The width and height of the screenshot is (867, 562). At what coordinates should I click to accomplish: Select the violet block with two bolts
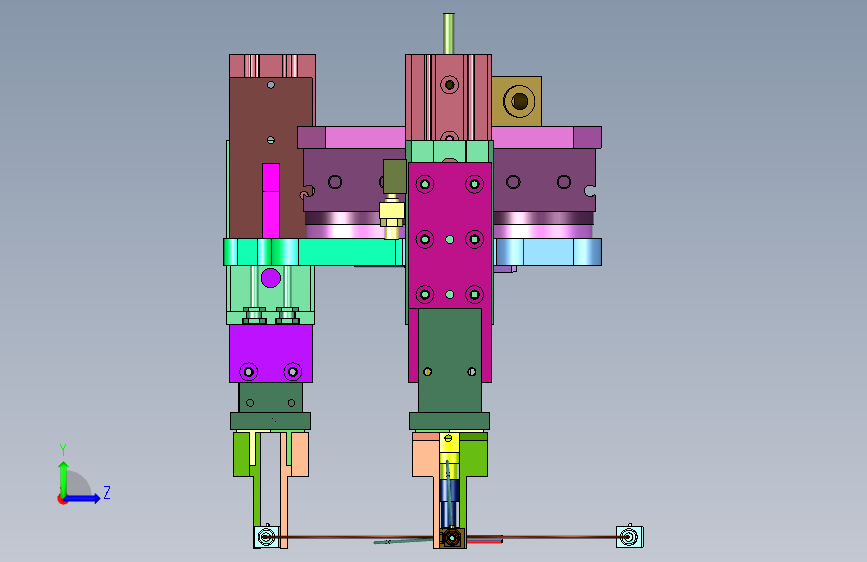pyautogui.click(x=271, y=353)
